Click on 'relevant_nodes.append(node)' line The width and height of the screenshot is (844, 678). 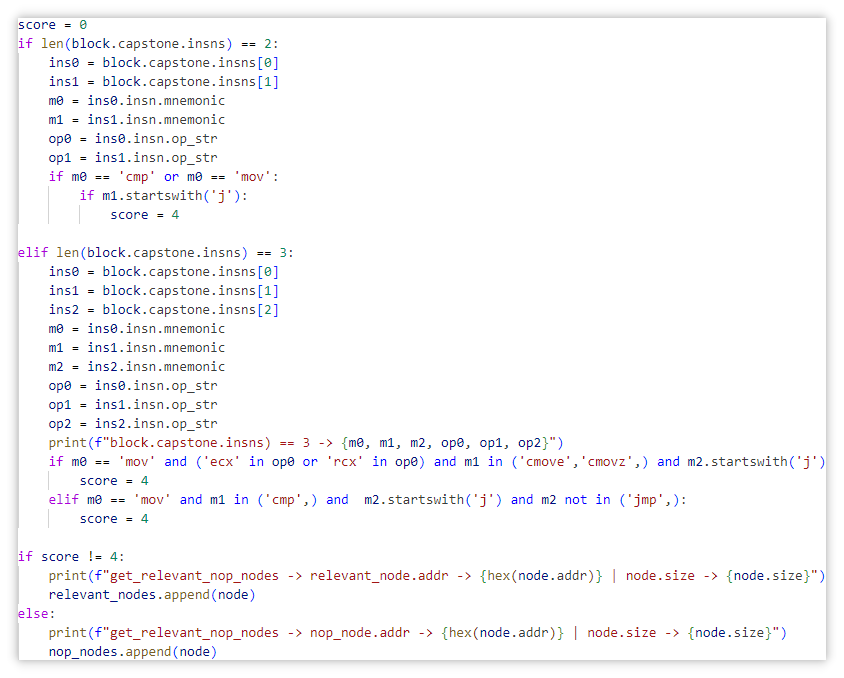152,595
